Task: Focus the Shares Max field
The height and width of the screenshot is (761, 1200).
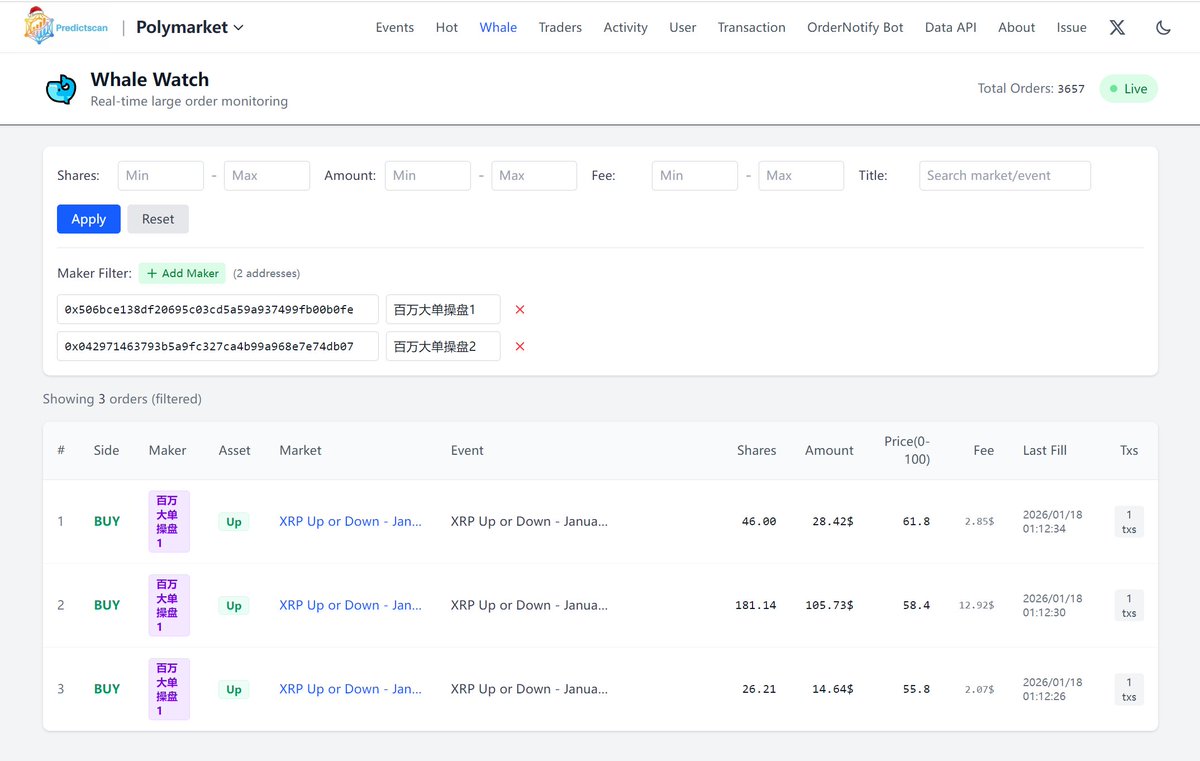Action: (267, 175)
